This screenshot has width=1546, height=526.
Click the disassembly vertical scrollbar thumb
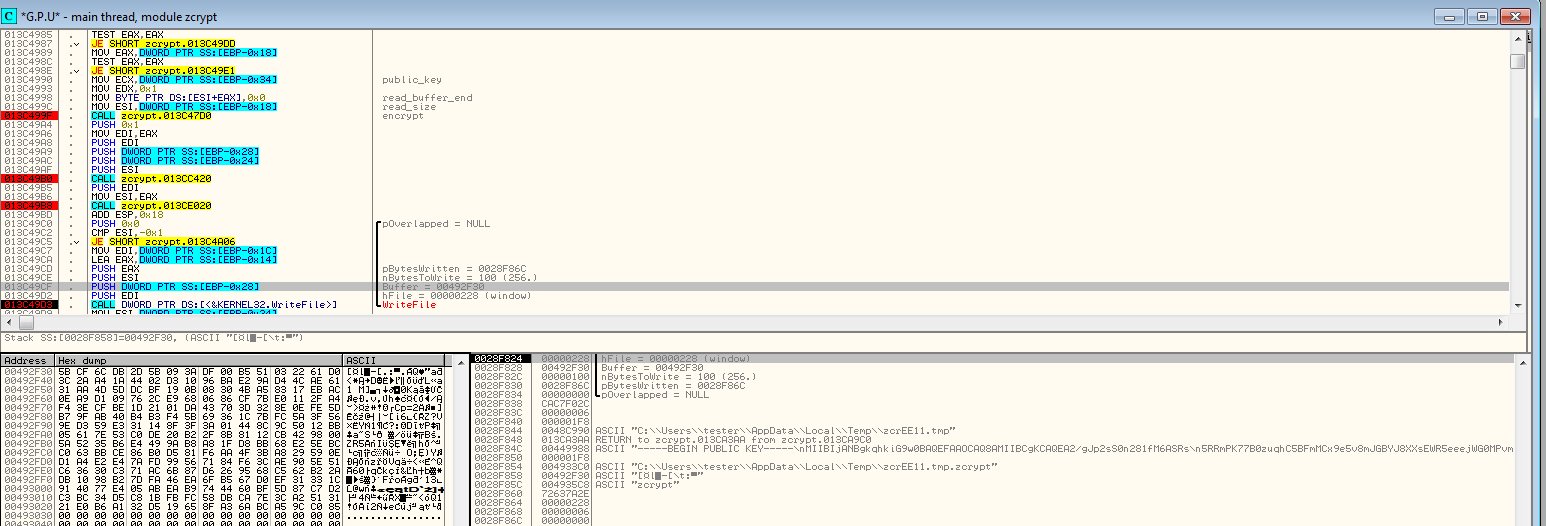click(x=1518, y=61)
